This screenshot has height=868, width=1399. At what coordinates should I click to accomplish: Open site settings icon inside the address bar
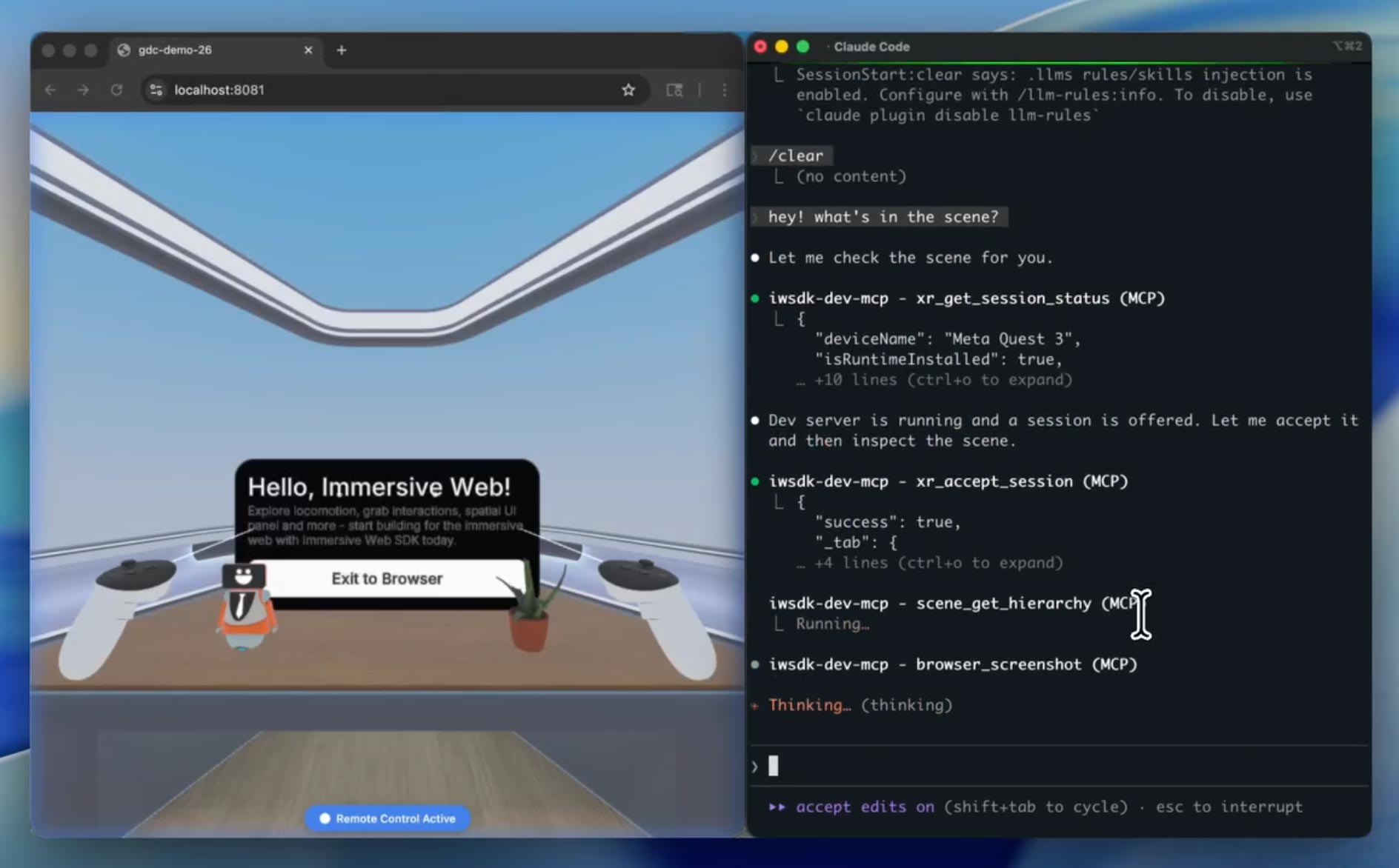pyautogui.click(x=156, y=90)
